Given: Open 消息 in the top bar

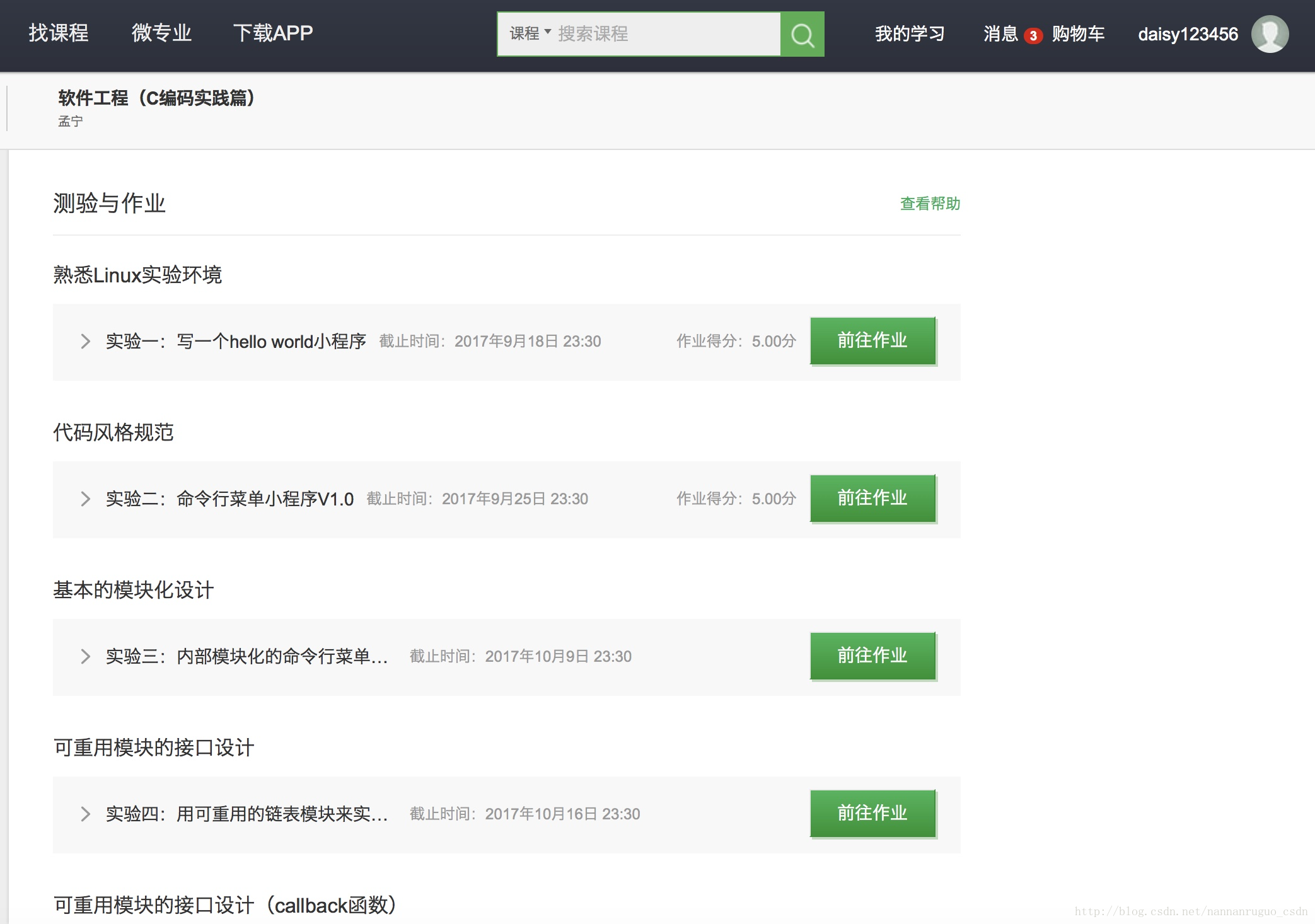Looking at the screenshot, I should point(1000,34).
